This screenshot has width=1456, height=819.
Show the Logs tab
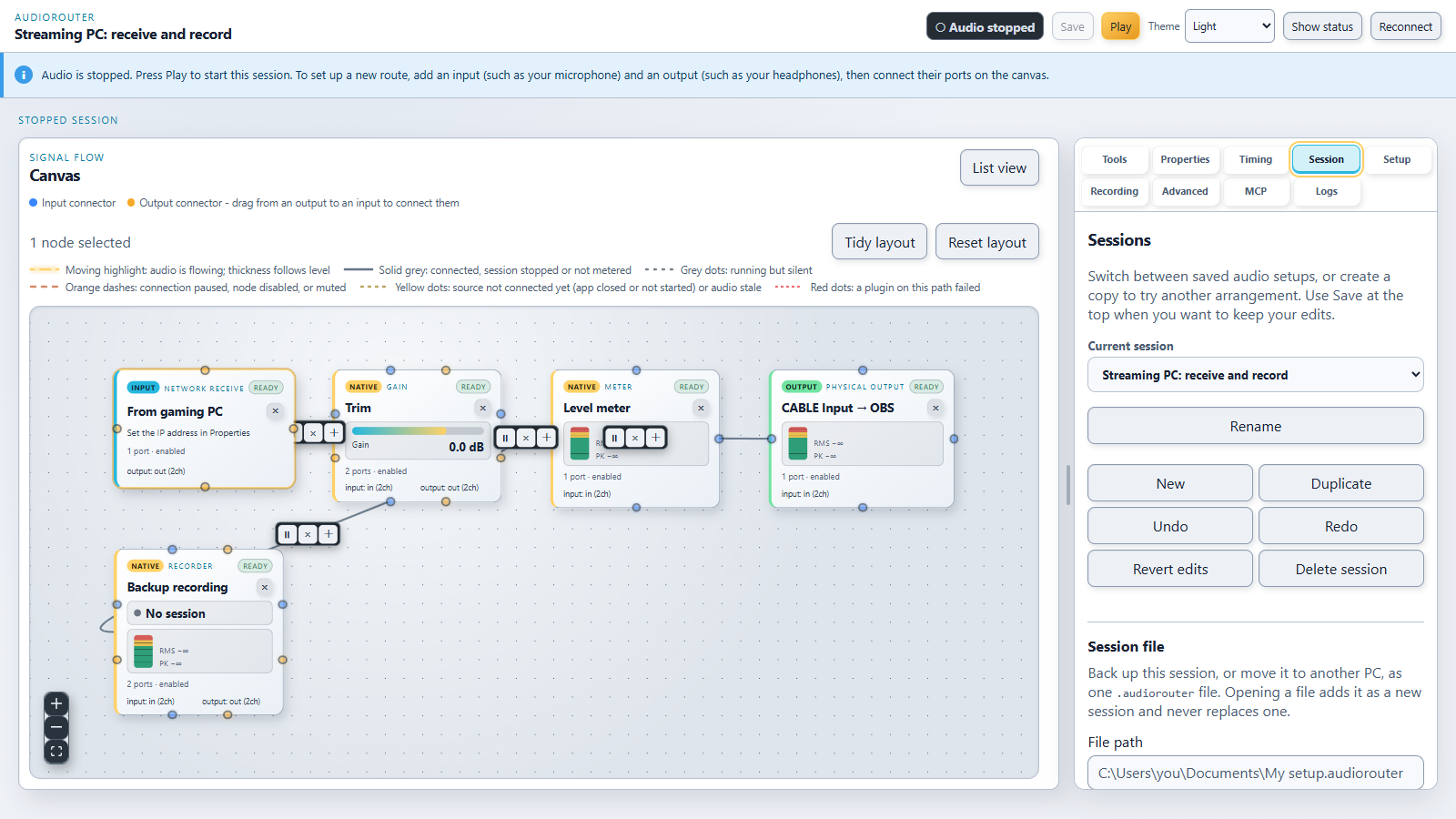click(x=1327, y=191)
